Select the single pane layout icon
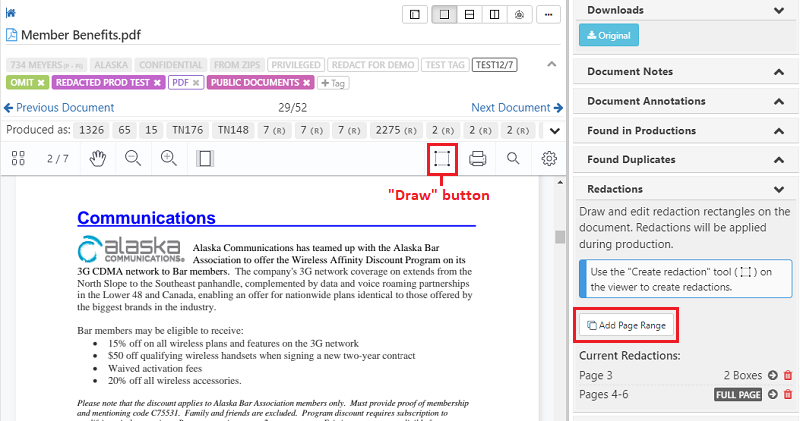The height and width of the screenshot is (421, 800). pos(444,15)
